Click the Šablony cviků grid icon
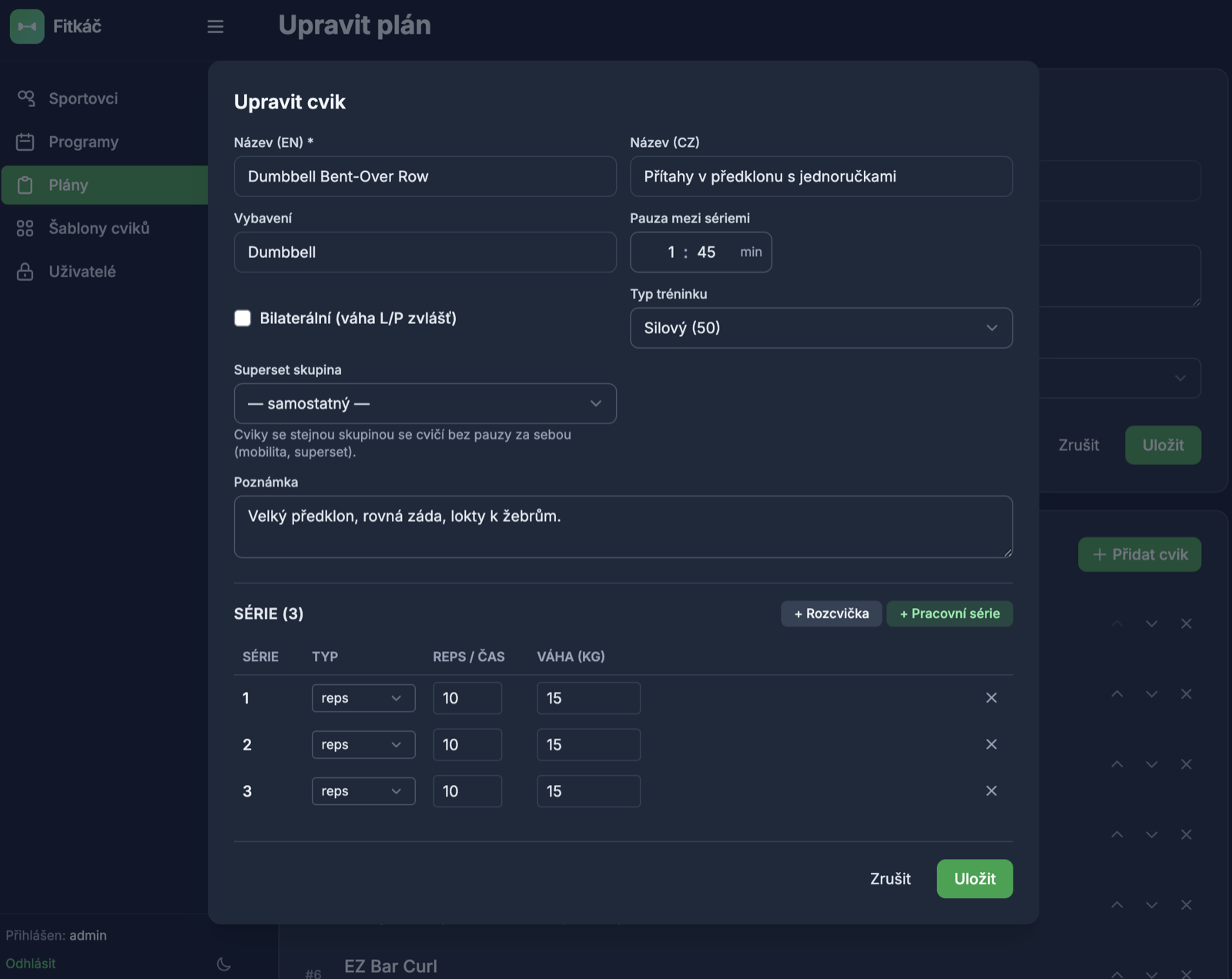The height and width of the screenshot is (979, 1232). point(25,228)
